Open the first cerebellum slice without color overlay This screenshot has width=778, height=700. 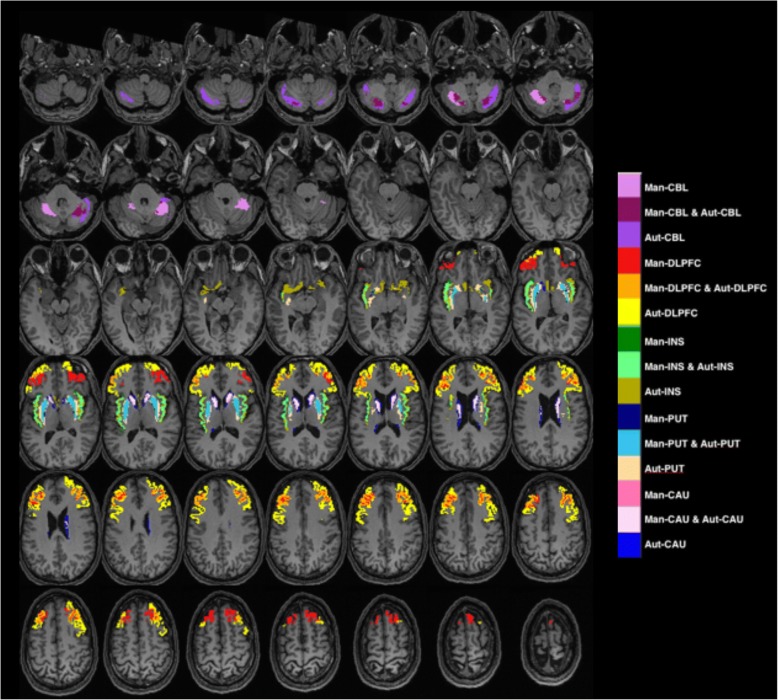click(60, 77)
